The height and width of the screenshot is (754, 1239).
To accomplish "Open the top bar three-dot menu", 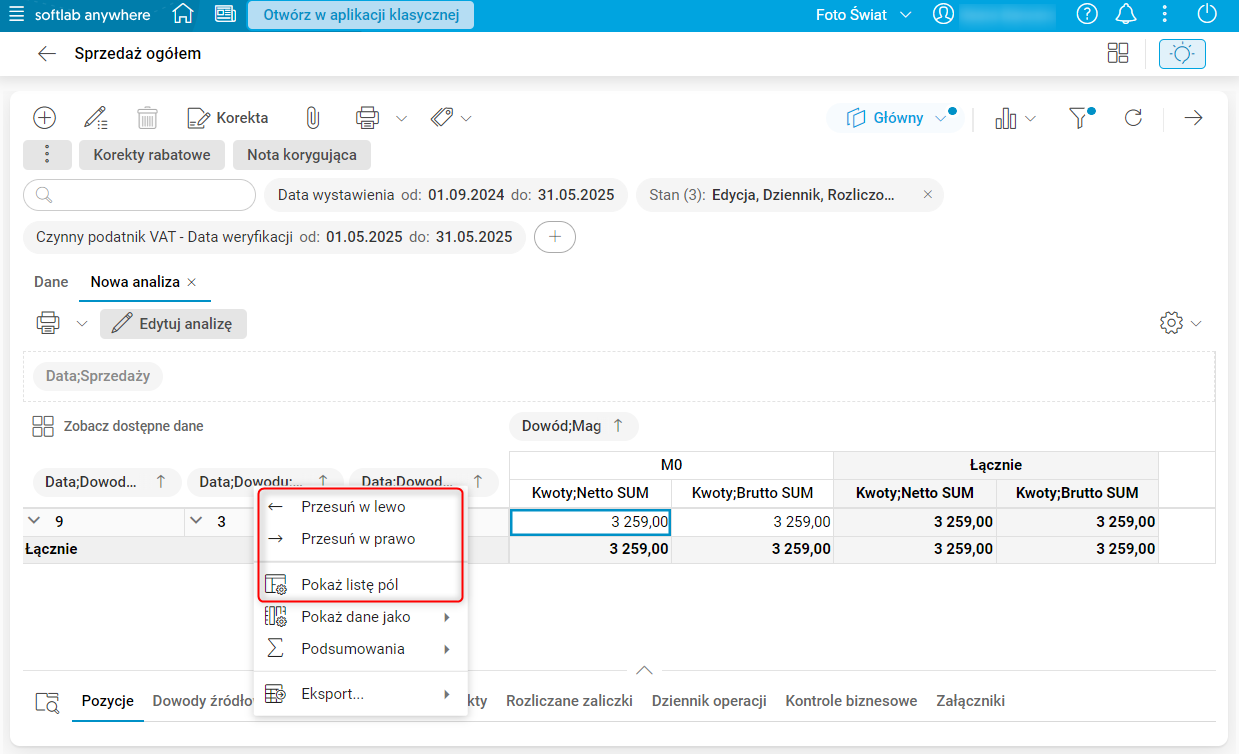I will 1165,15.
